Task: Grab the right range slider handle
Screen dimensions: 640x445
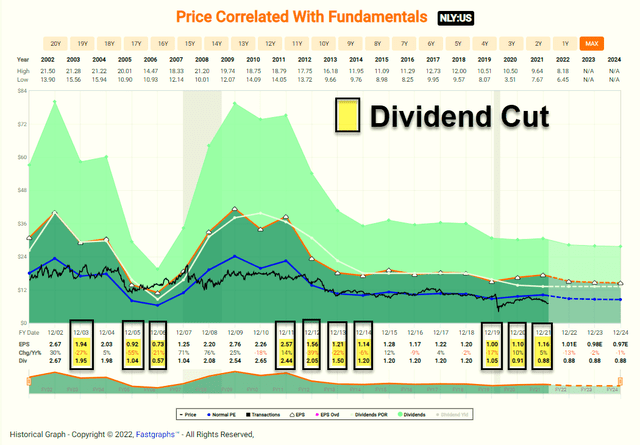Action: (x=620, y=381)
